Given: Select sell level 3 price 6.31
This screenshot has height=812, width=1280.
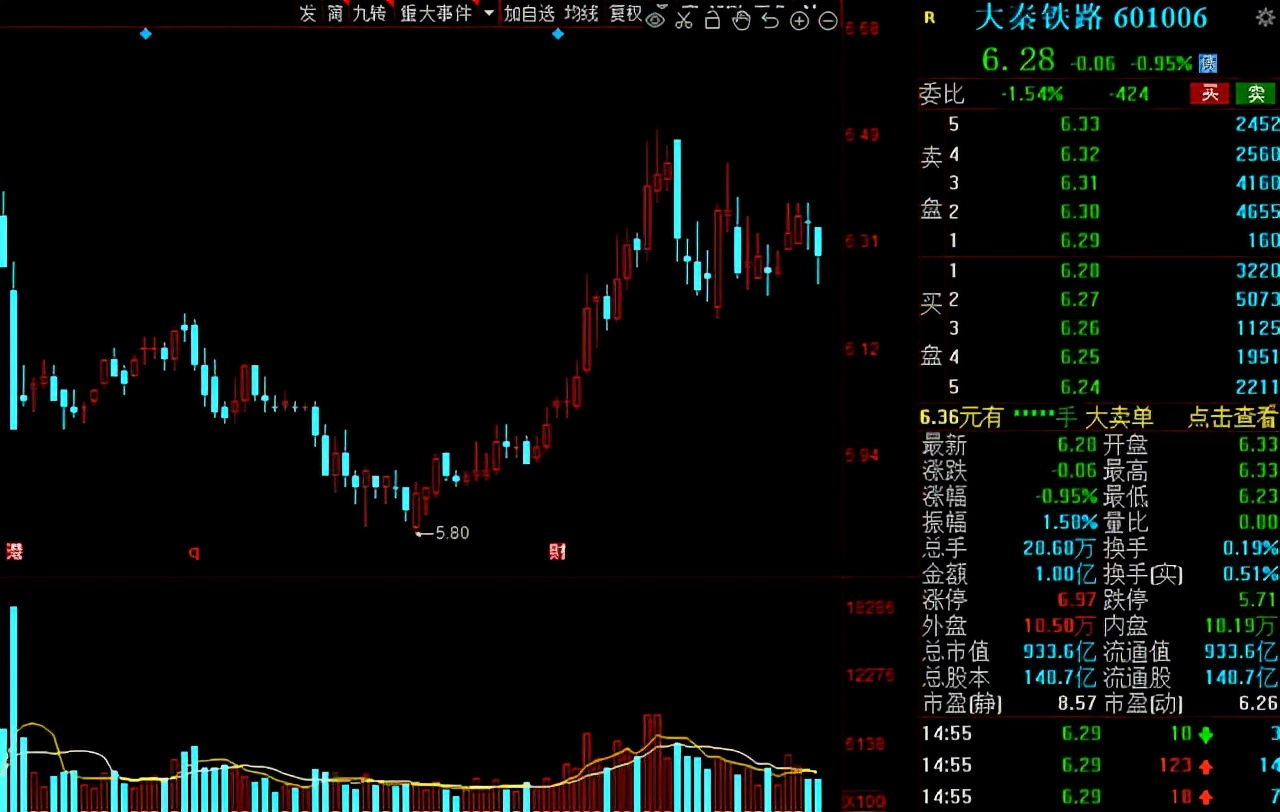Looking at the screenshot, I should pyautogui.click(x=1080, y=183).
